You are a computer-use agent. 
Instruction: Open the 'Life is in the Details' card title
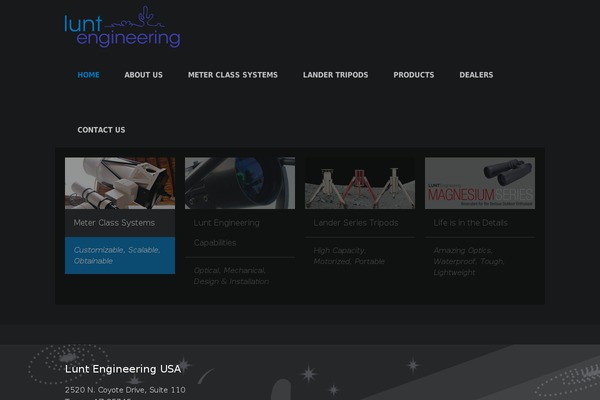(470, 223)
